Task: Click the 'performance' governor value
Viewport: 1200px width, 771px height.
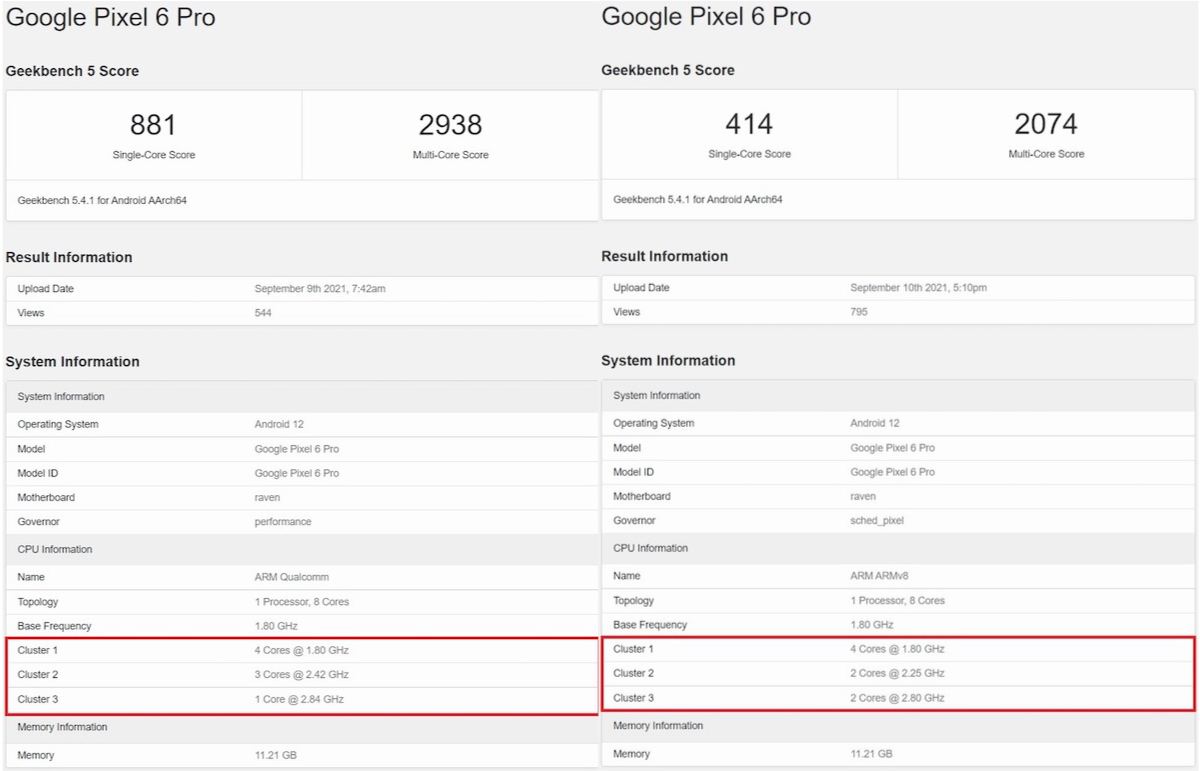Action: pos(283,522)
